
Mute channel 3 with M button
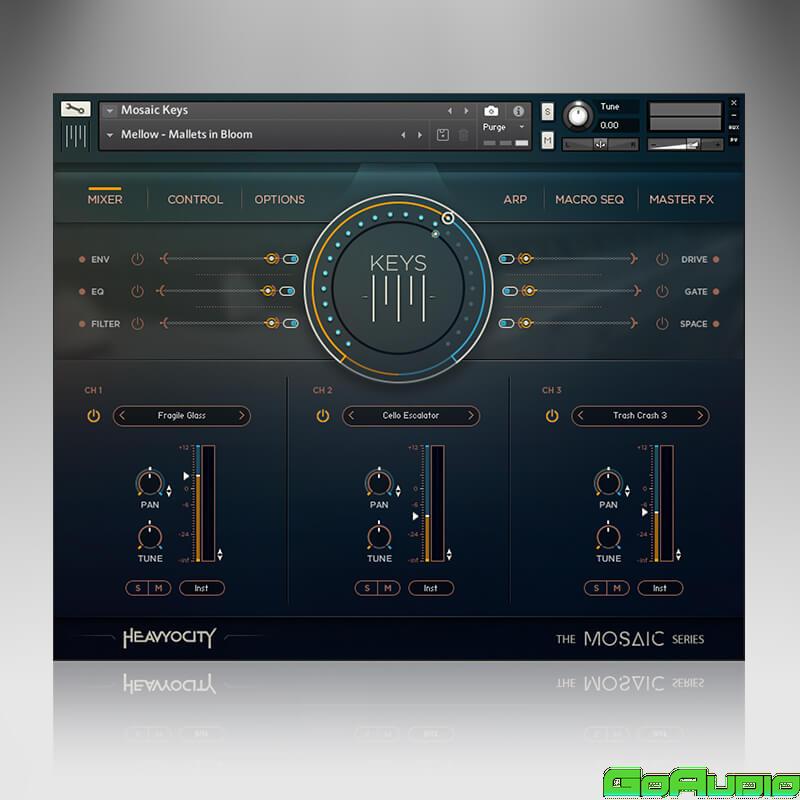click(x=617, y=588)
